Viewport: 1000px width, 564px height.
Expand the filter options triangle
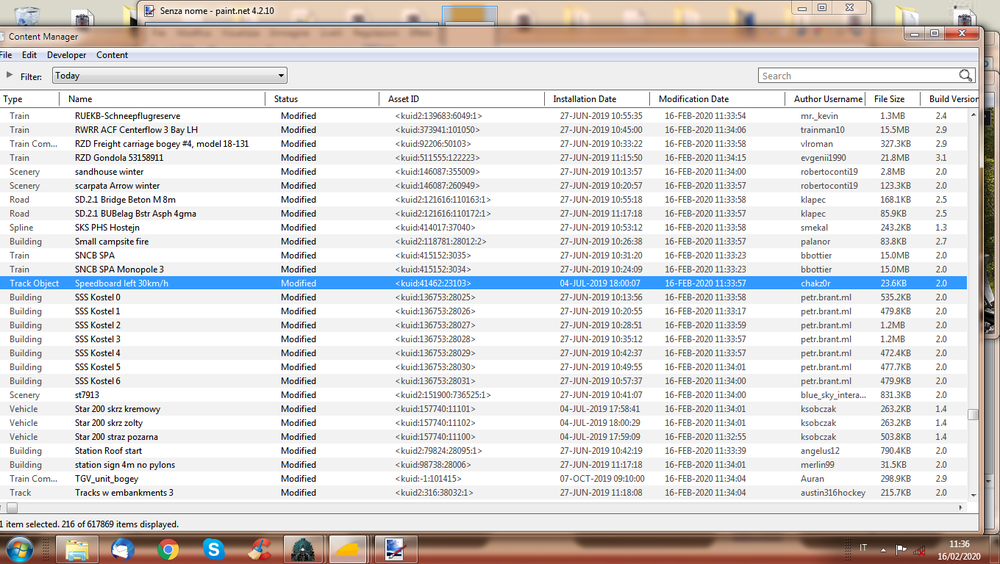click(x=9, y=75)
